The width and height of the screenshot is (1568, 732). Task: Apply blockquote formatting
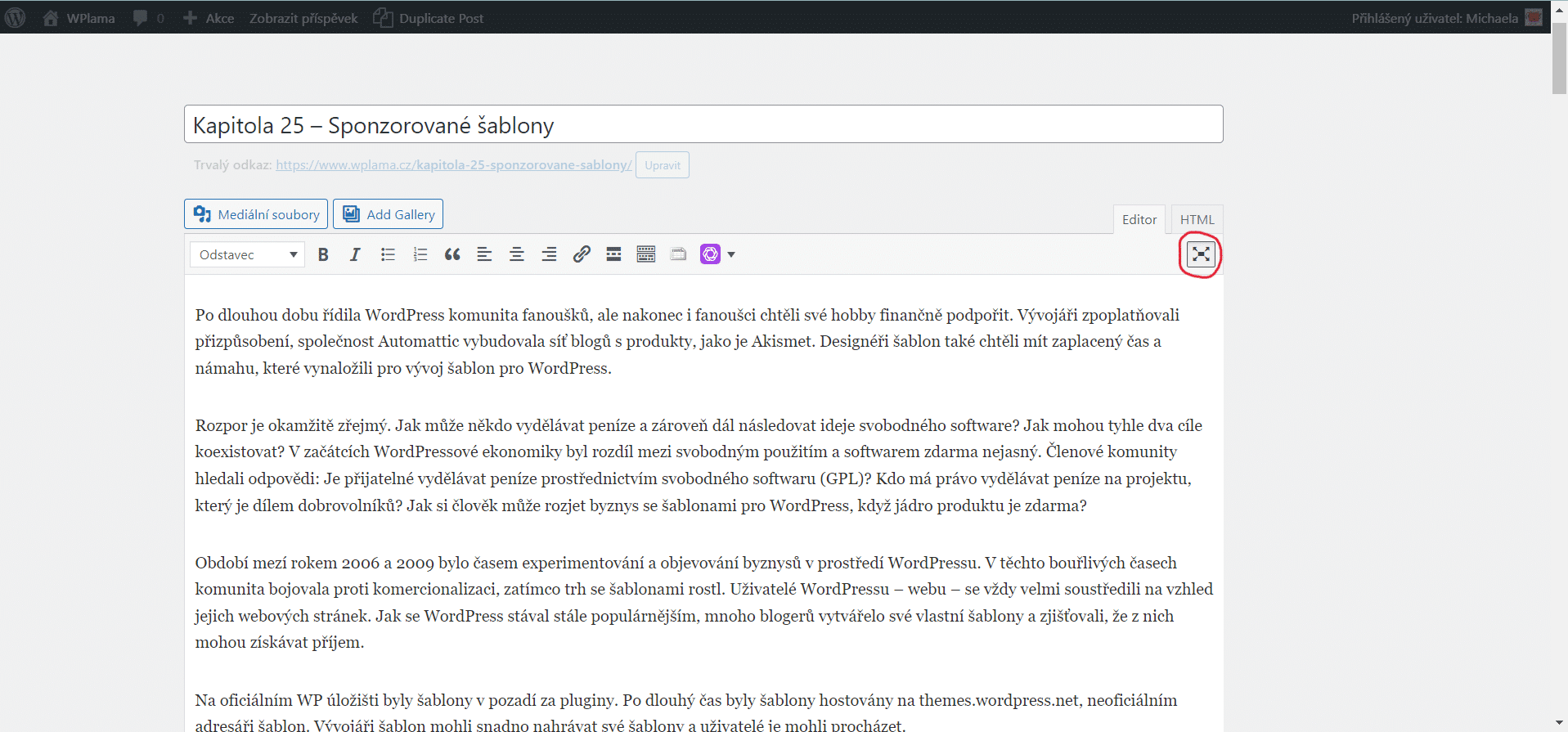click(x=452, y=254)
